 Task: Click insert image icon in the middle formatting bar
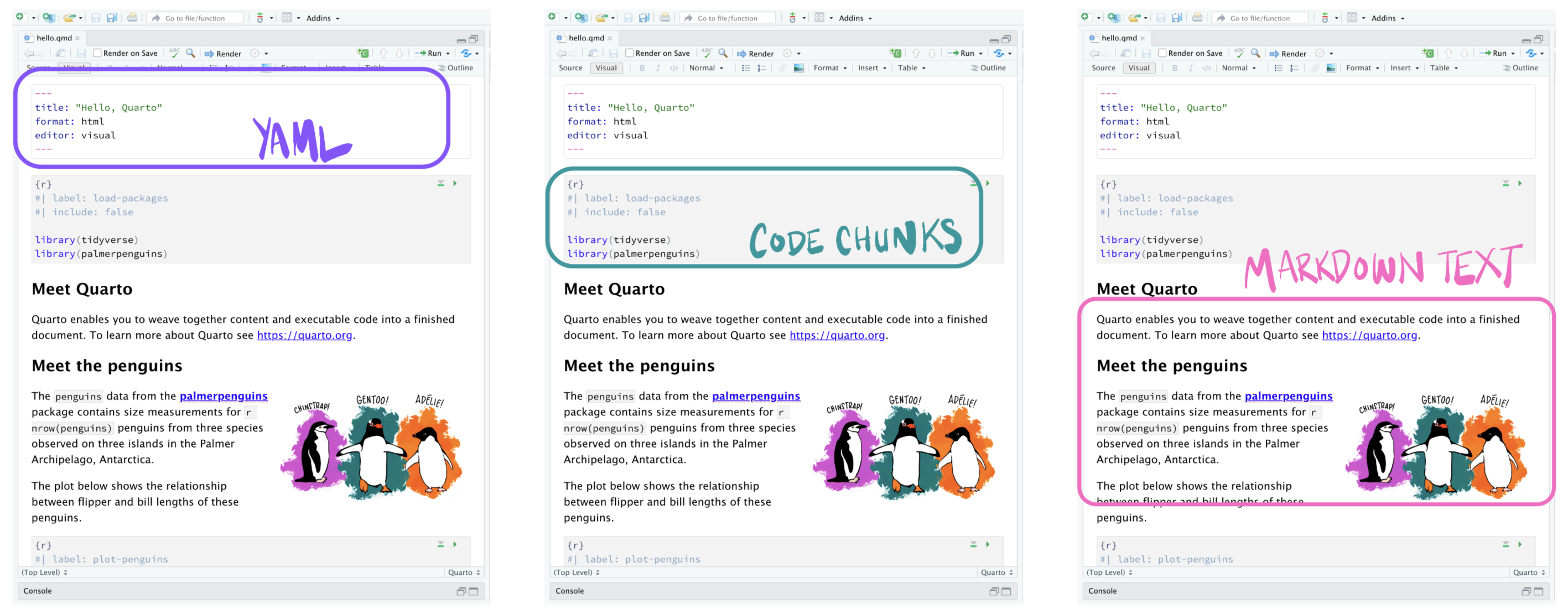pyautogui.click(x=798, y=68)
